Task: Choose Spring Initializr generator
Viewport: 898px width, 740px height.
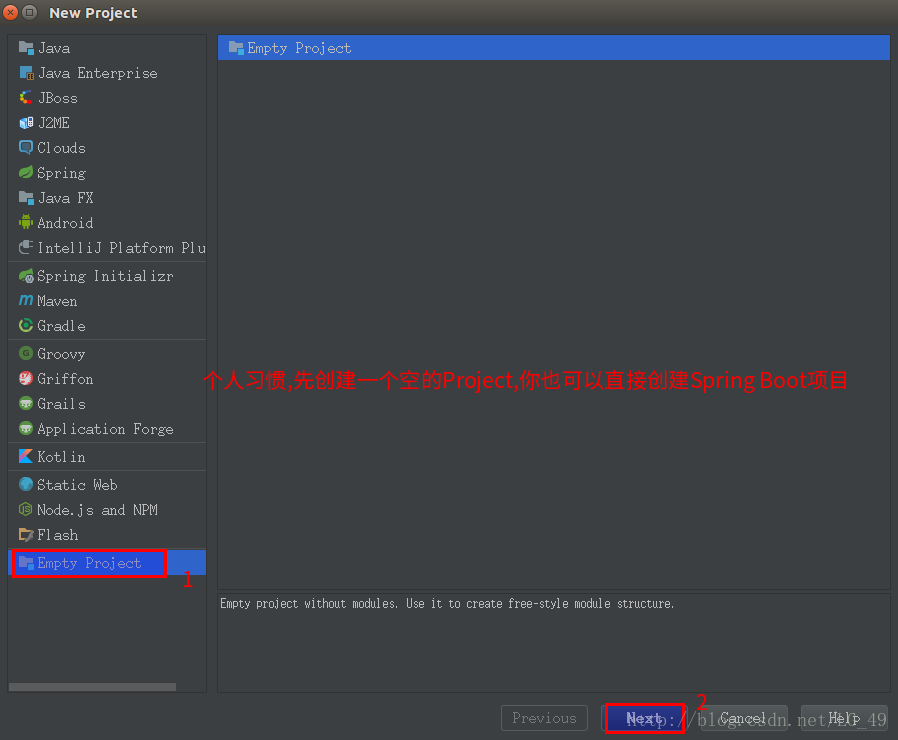Action: pyautogui.click(x=107, y=276)
